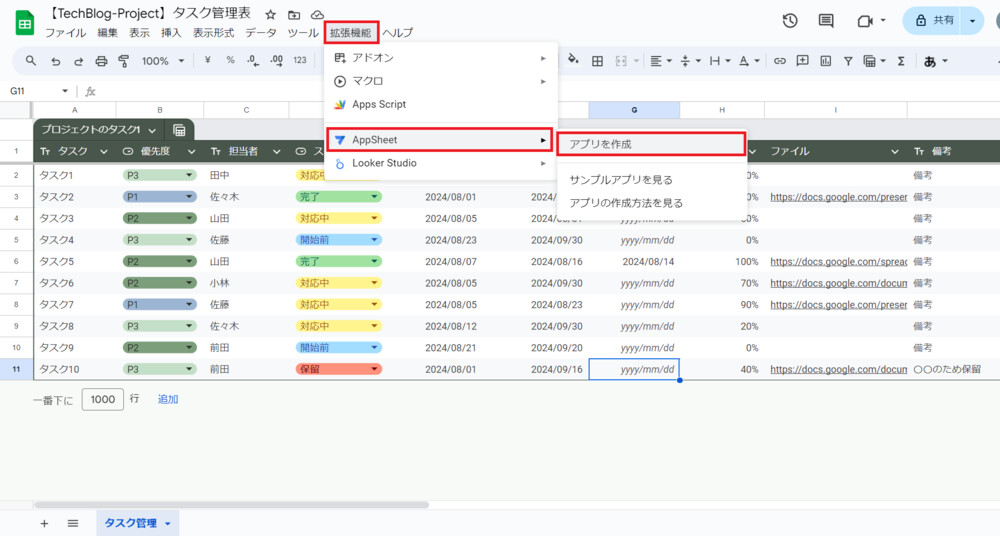
Task: Open タスク1 priority P3 dropdown chip
Action: pyautogui.click(x=159, y=175)
